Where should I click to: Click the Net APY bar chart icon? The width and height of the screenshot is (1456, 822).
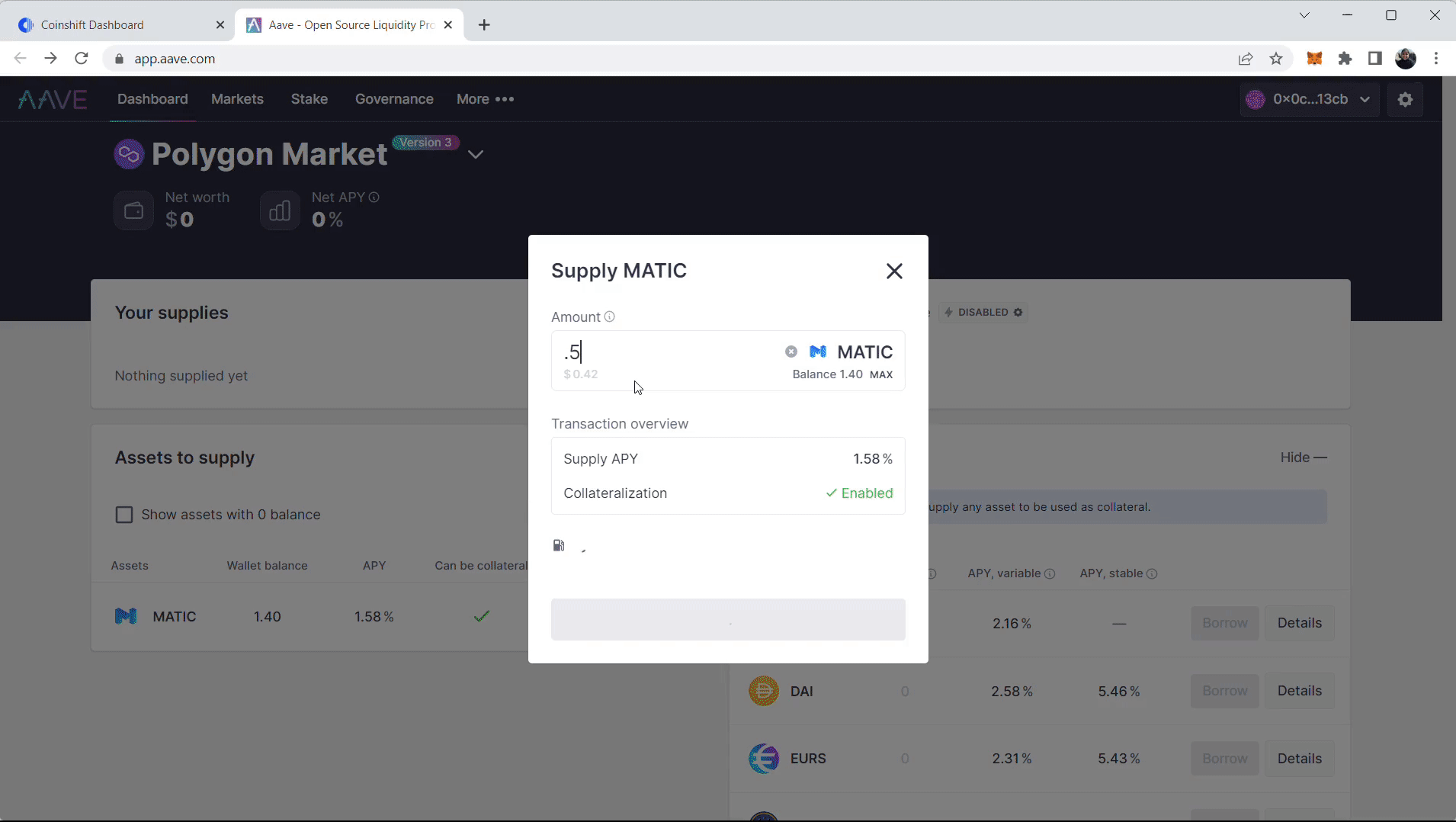(280, 210)
